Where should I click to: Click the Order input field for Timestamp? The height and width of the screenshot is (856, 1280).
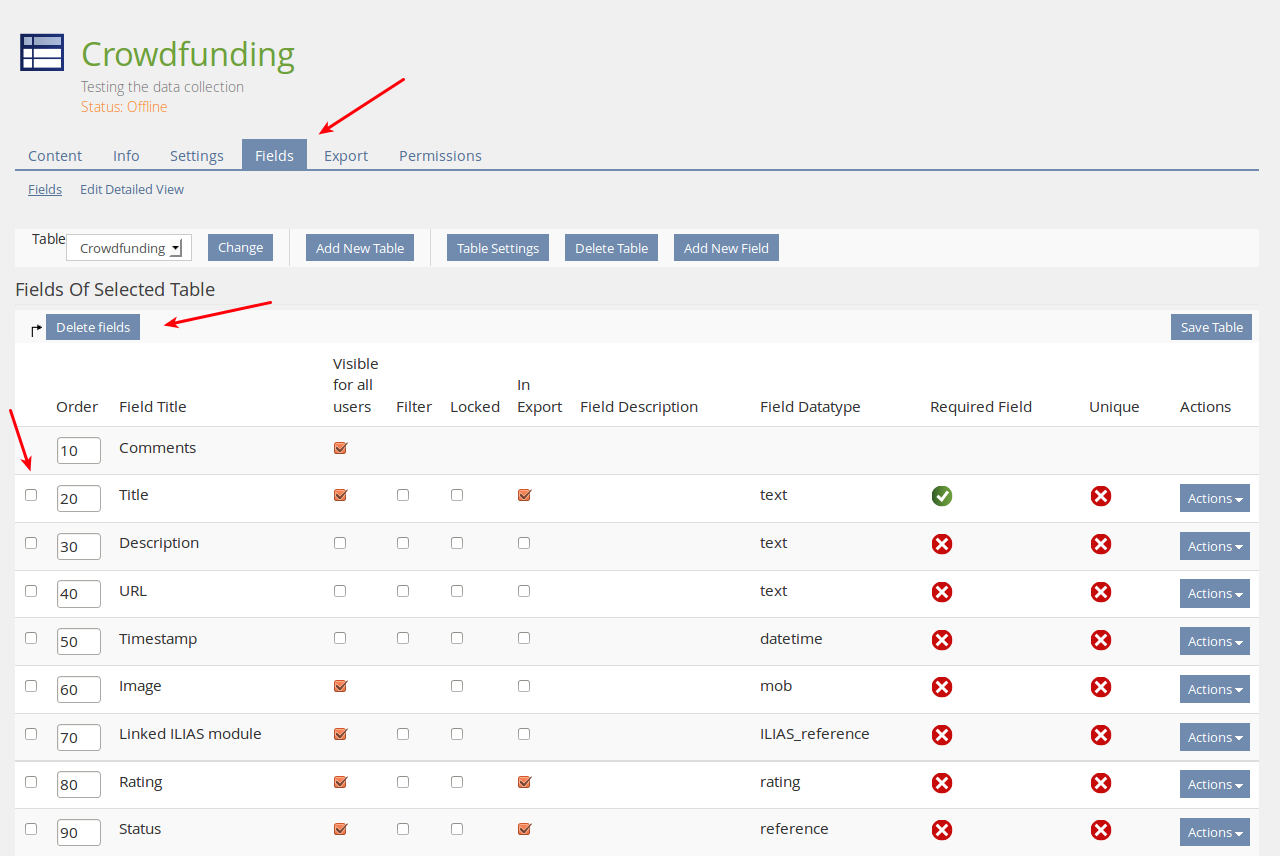click(x=78, y=642)
